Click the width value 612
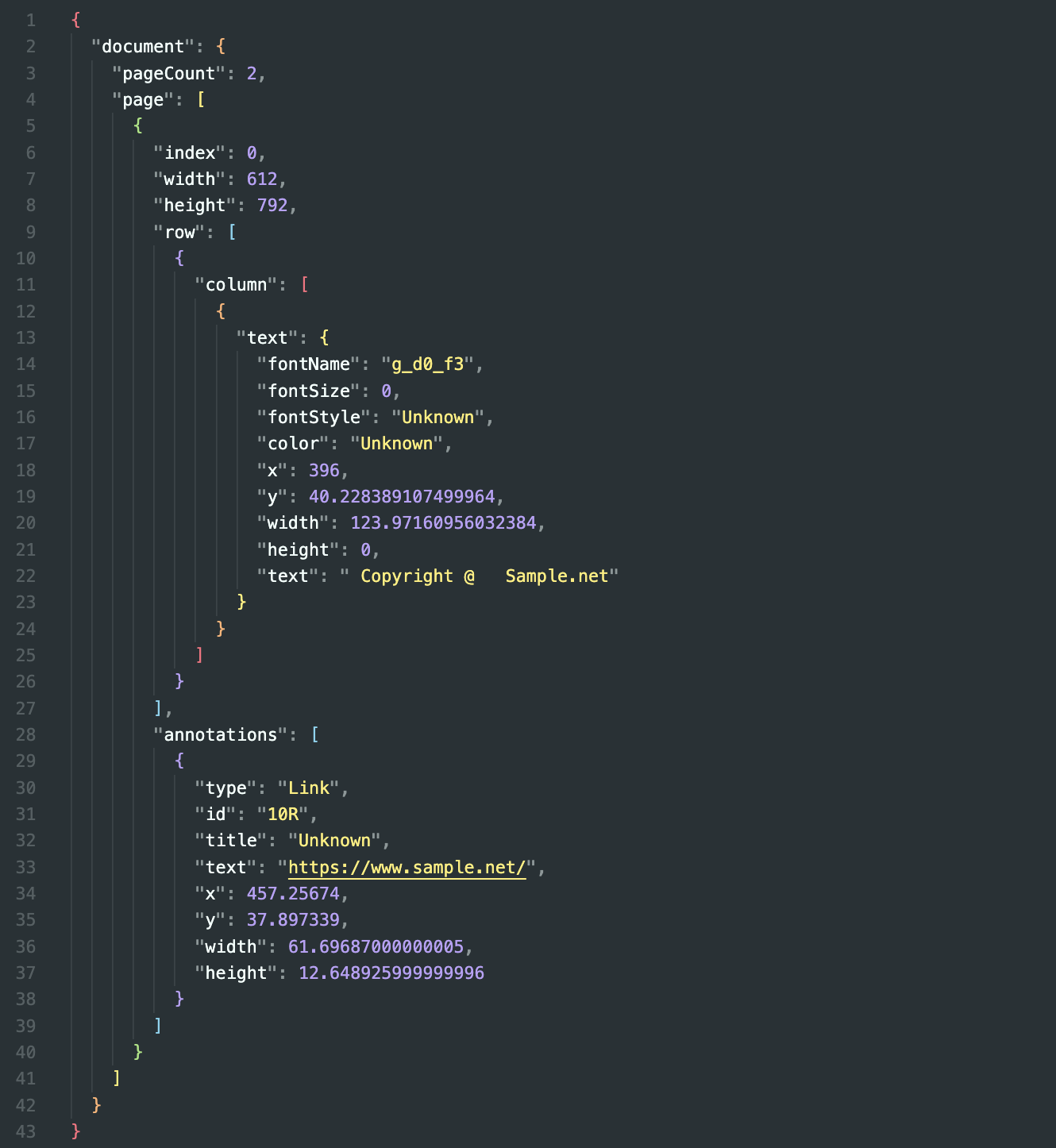The image size is (1056, 1148). pyautogui.click(x=262, y=179)
